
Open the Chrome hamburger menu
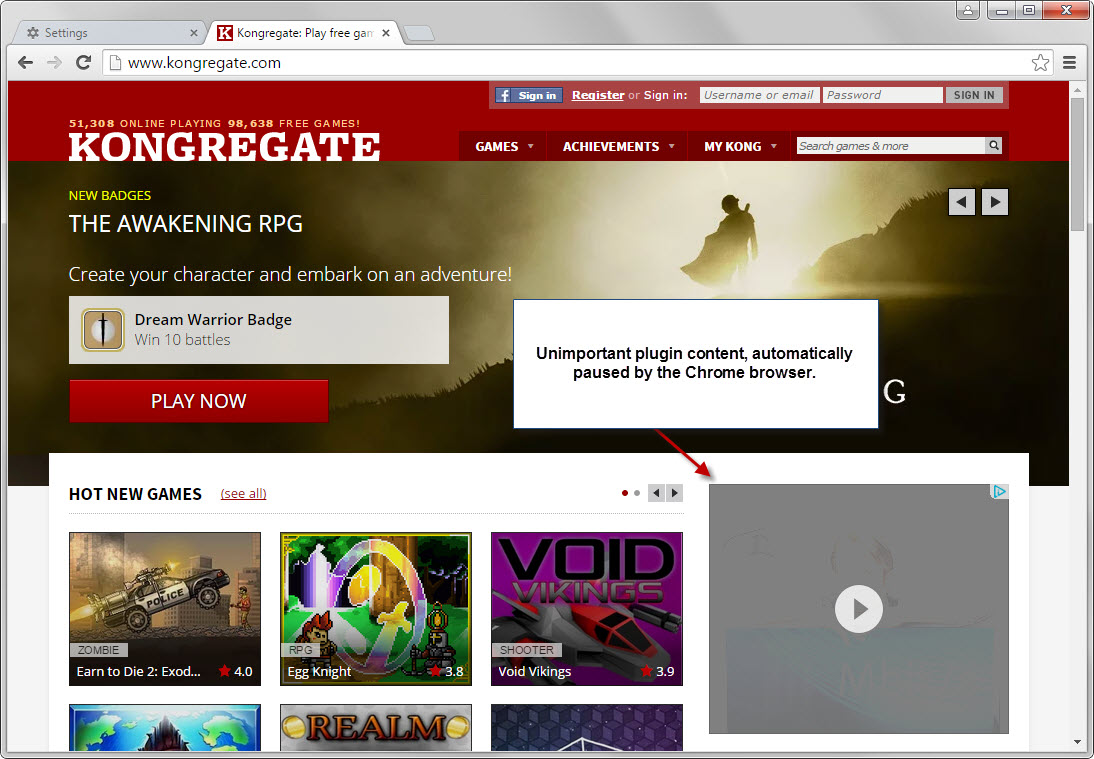[x=1070, y=63]
